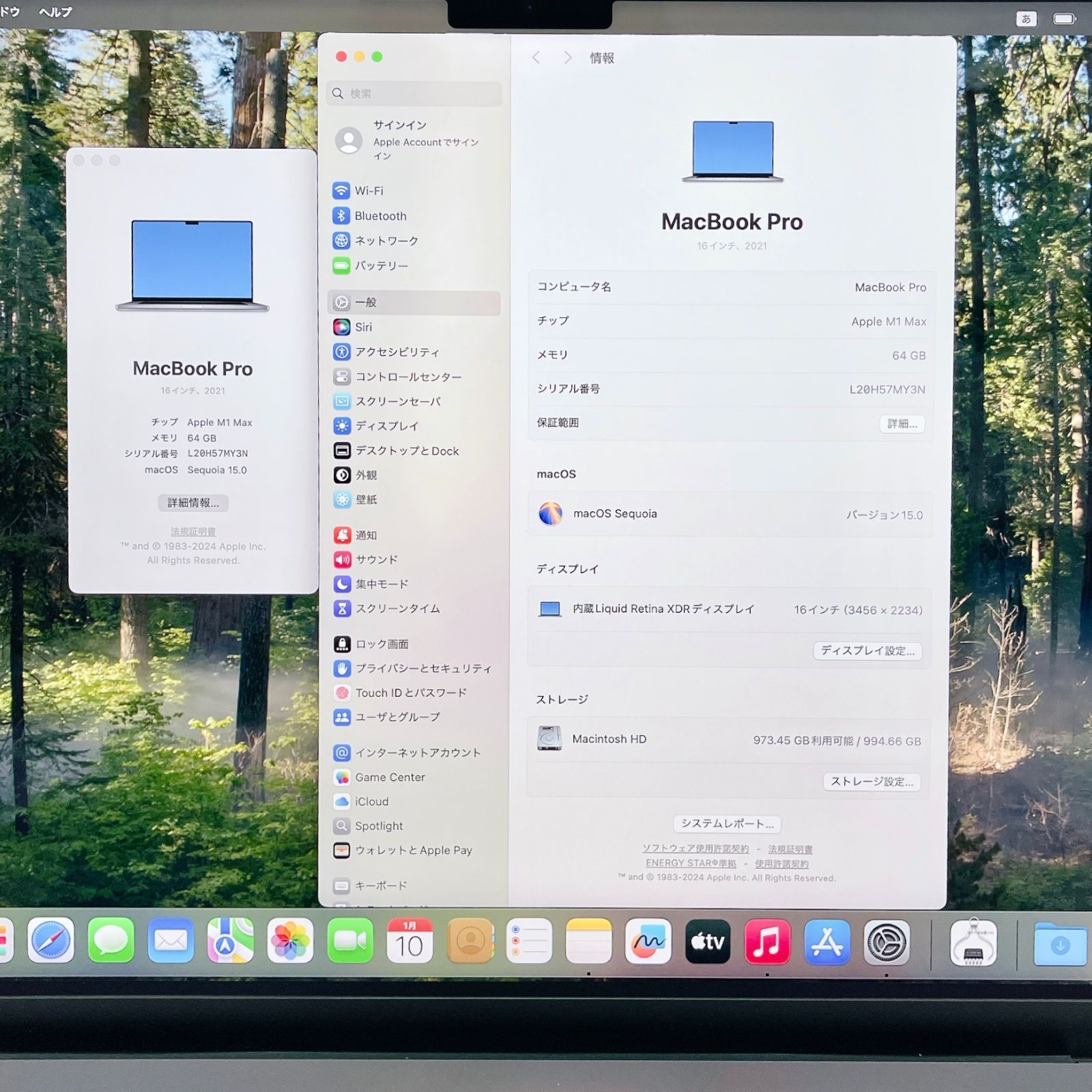Viewport: 1092px width, 1092px height.
Task: Launch FaceTime from the Dock
Action: (350, 941)
